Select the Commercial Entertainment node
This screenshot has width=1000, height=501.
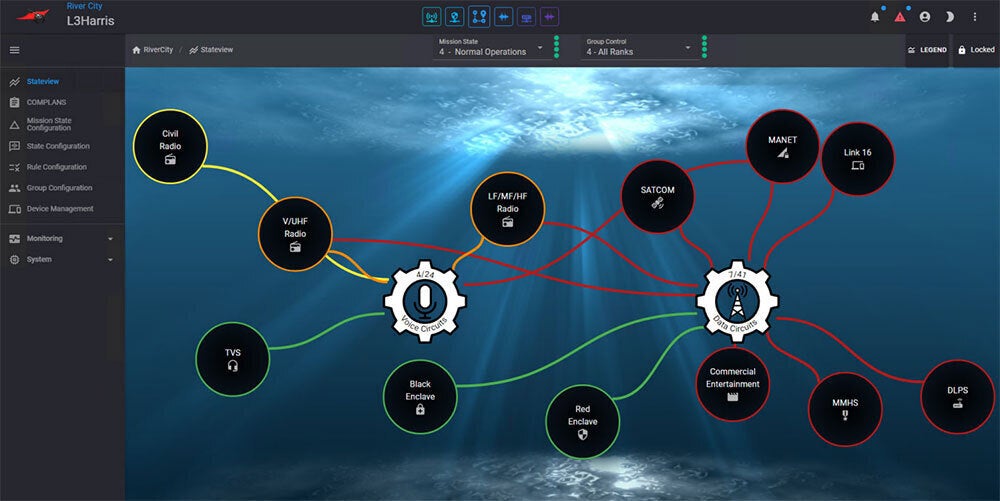click(733, 384)
